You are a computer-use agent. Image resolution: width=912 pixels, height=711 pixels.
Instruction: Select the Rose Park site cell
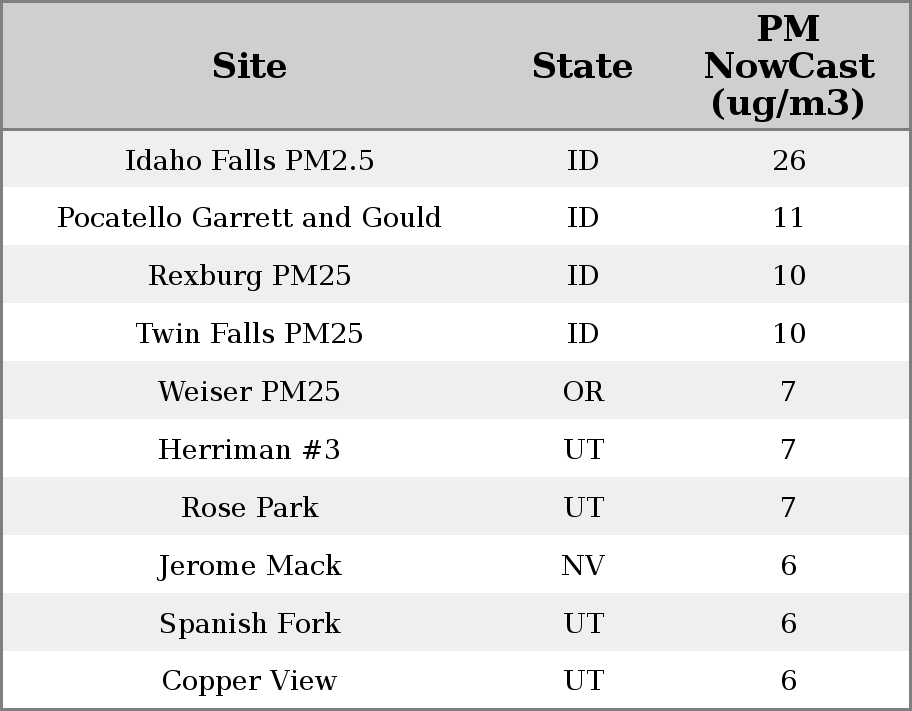coord(249,507)
